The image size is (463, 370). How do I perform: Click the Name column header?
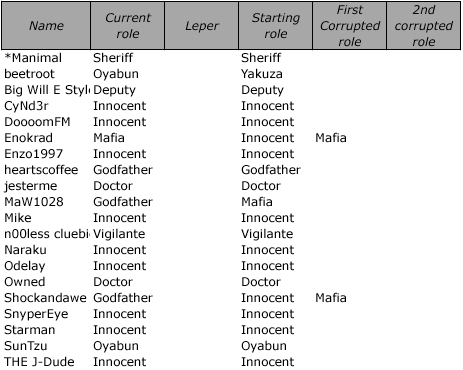46,26
